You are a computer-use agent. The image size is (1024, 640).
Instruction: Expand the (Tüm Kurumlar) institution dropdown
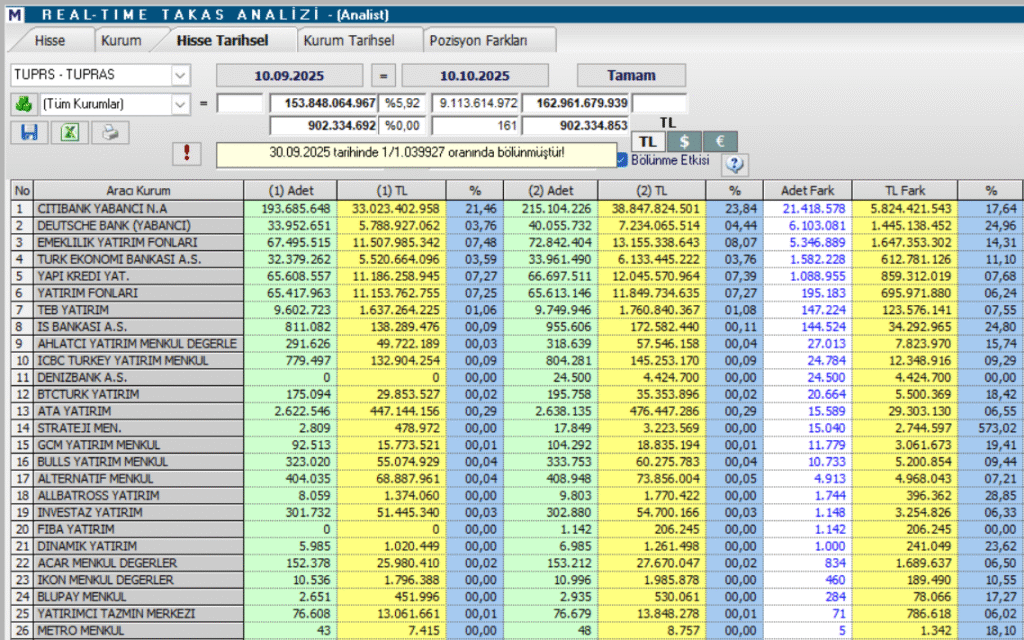pos(180,104)
